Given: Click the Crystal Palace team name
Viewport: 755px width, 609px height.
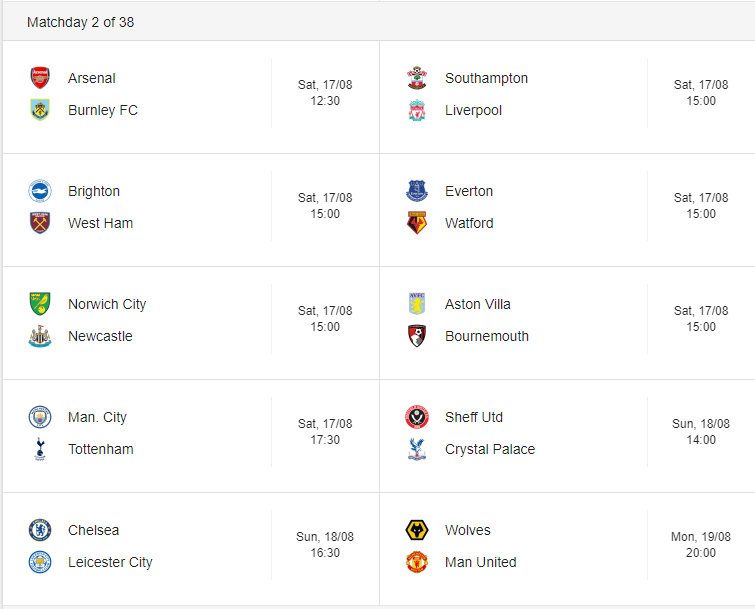Looking at the screenshot, I should pos(490,449).
